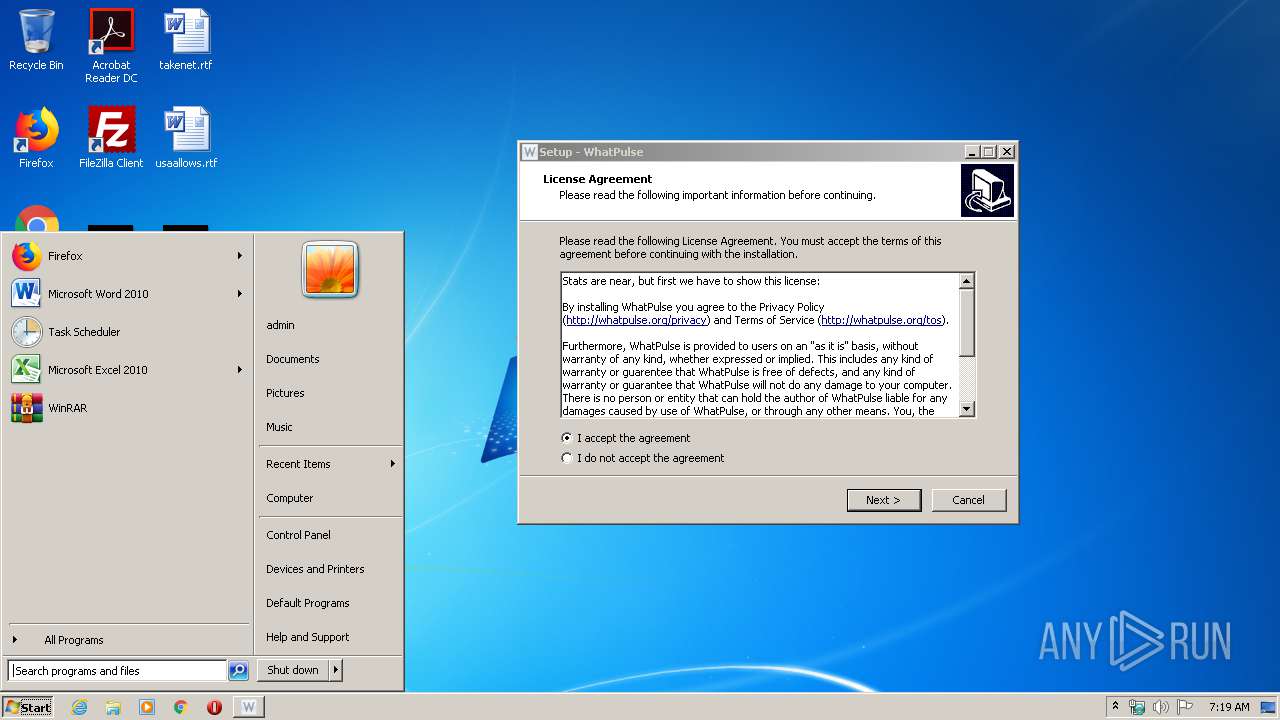Click the search magnifier button in Start menu

pyautogui.click(x=238, y=671)
